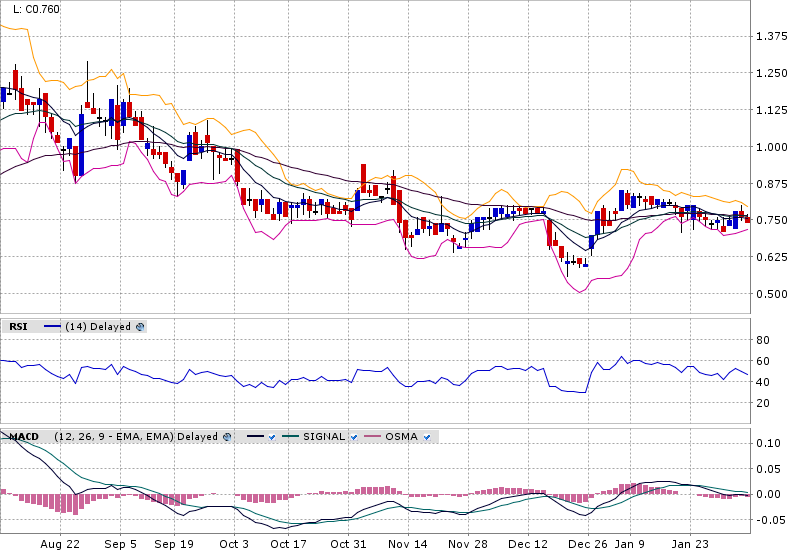Click the blue RSI legend line swatch
The width and height of the screenshot is (796, 558).
coord(52,327)
